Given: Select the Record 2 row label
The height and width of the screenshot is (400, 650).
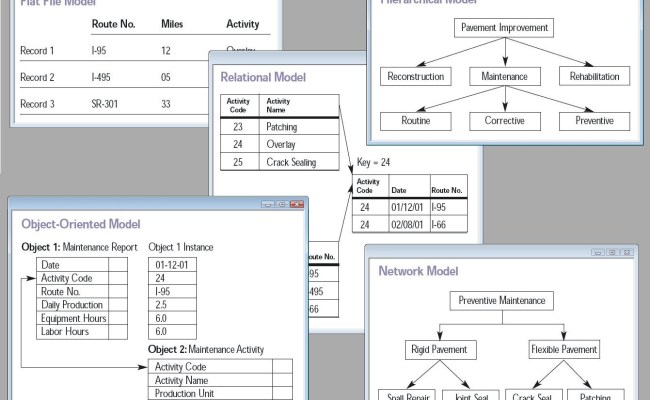Looking at the screenshot, I should point(37,78).
